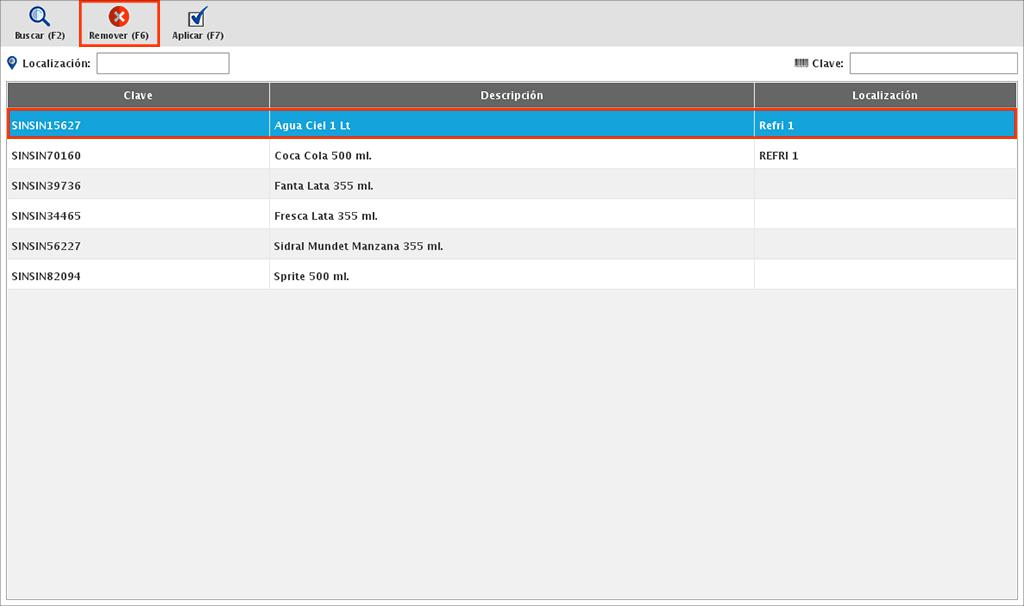
Task: Click product key SINSIN39736
Action: (46, 186)
